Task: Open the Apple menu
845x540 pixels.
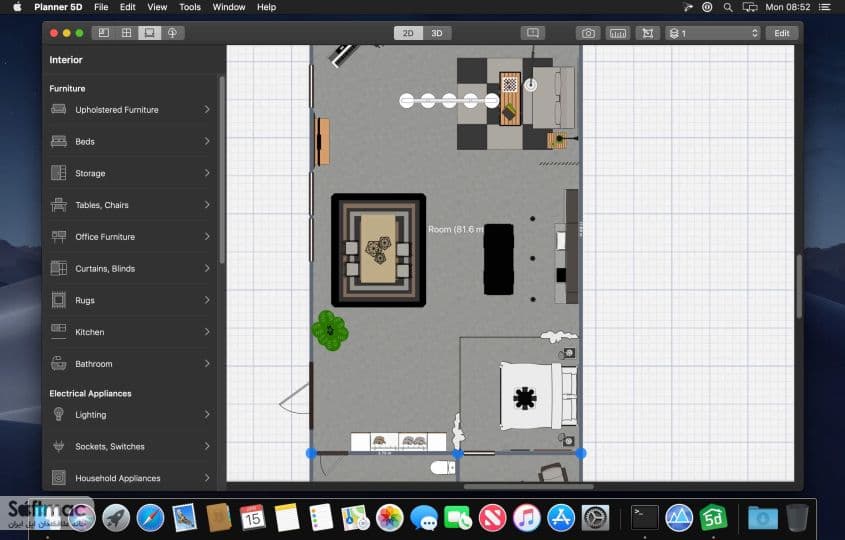Action: pyautogui.click(x=17, y=7)
